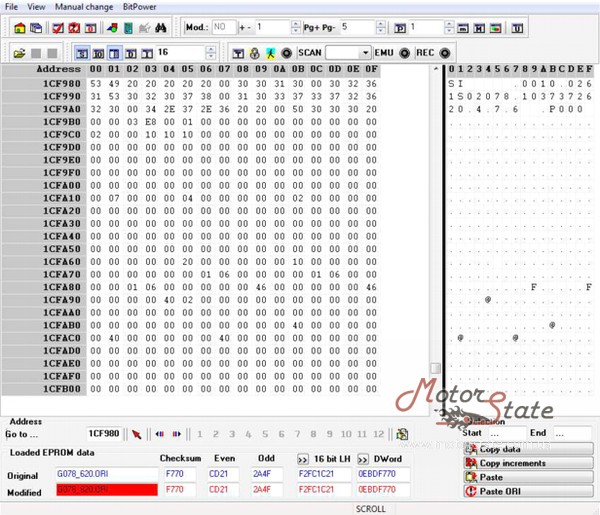Open the File menu
This screenshot has height=515, width=600.
[11, 7]
